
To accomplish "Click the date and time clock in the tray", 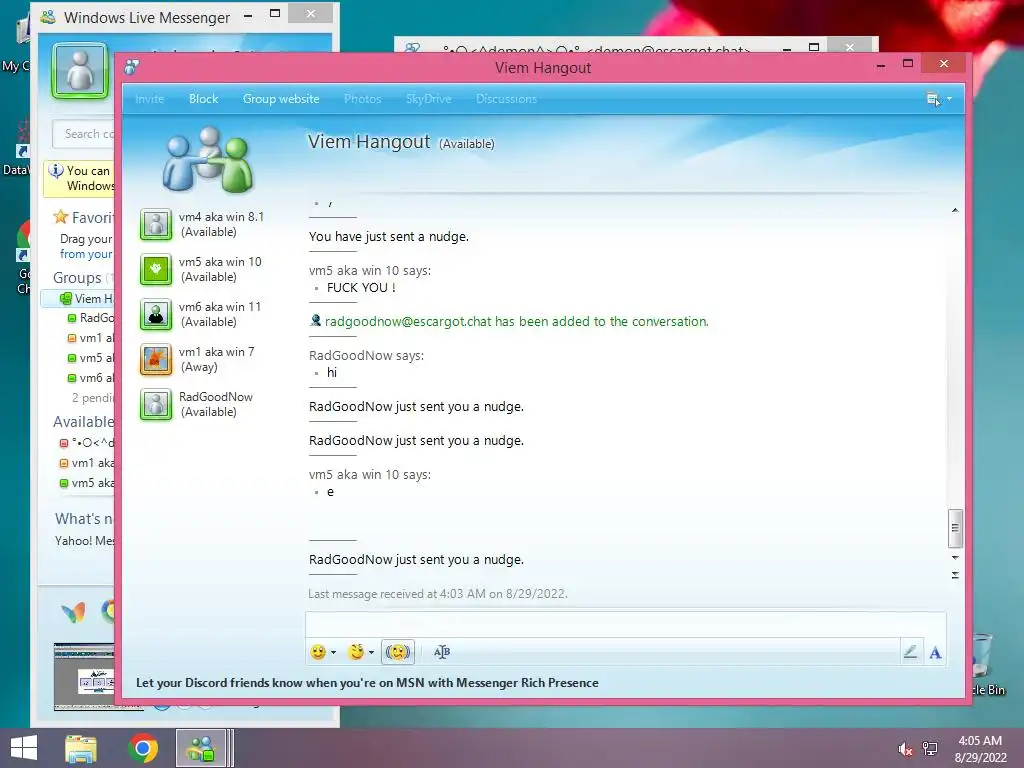I will [980, 749].
